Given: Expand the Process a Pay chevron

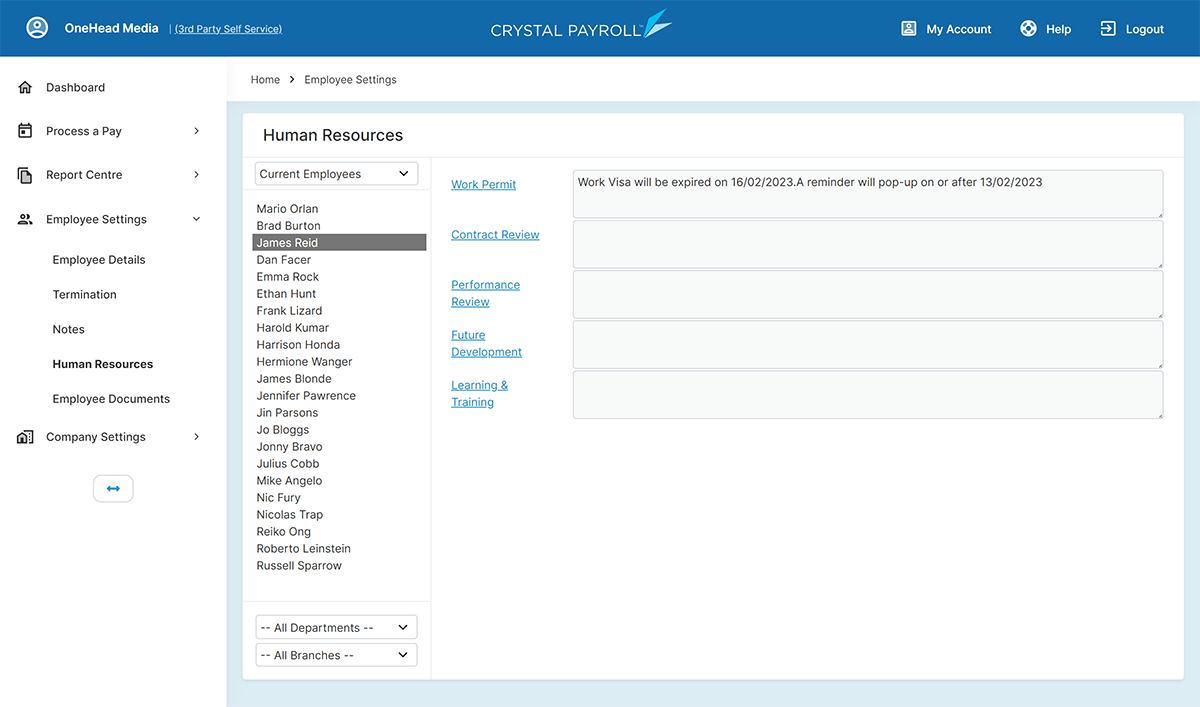Looking at the screenshot, I should (x=196, y=131).
